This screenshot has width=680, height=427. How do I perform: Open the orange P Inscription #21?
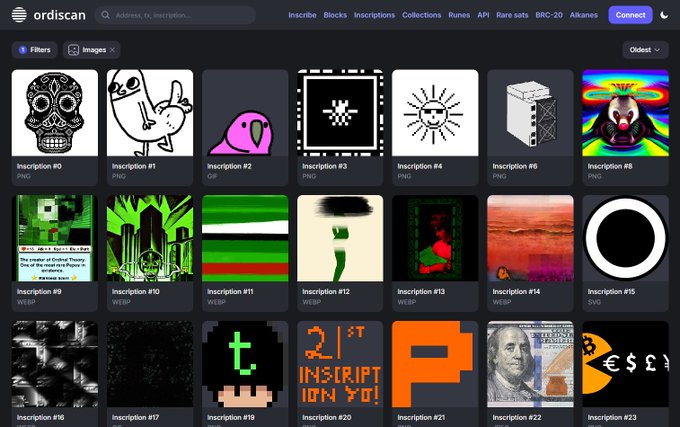click(x=435, y=364)
